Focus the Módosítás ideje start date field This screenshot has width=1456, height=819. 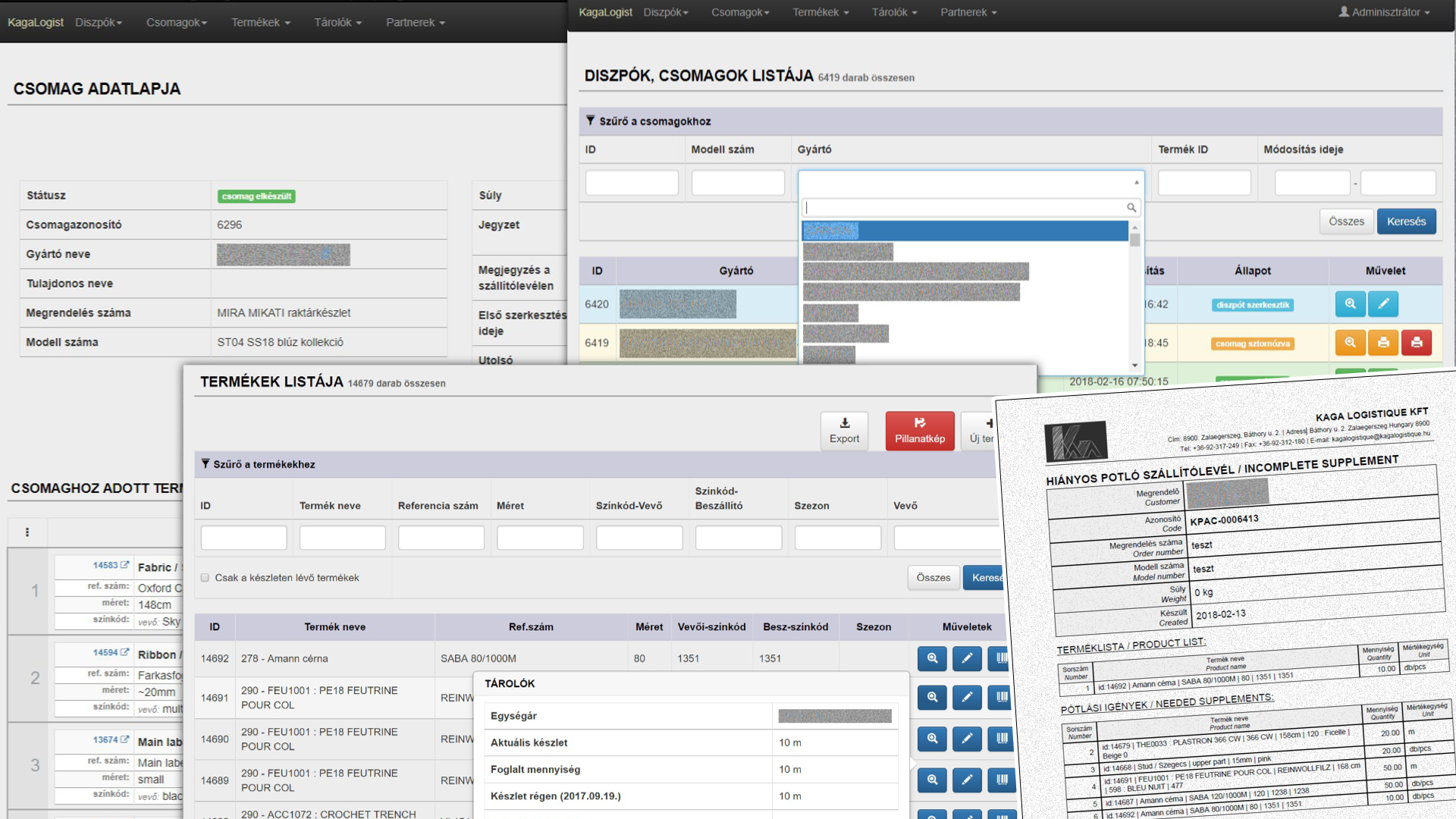click(x=1313, y=183)
